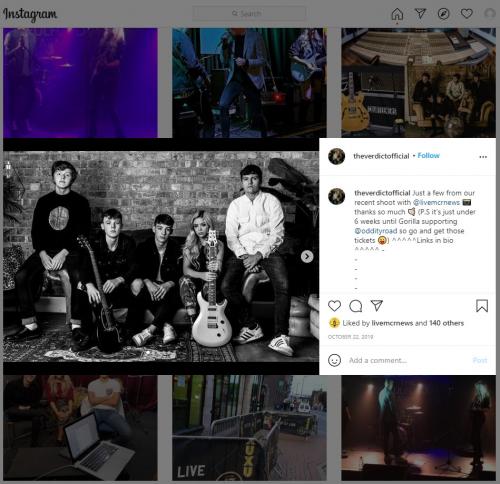This screenshot has width=500, height=484.
Task: Open the Home feed icon
Action: tap(397, 14)
